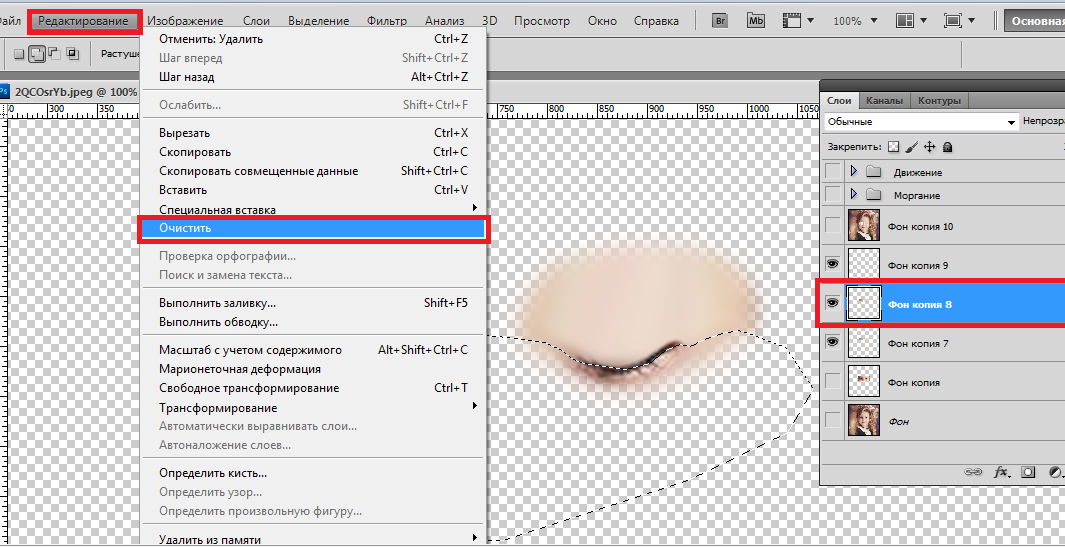Lock image pixels with brush icon
The image size is (1065, 547).
[x=911, y=146]
